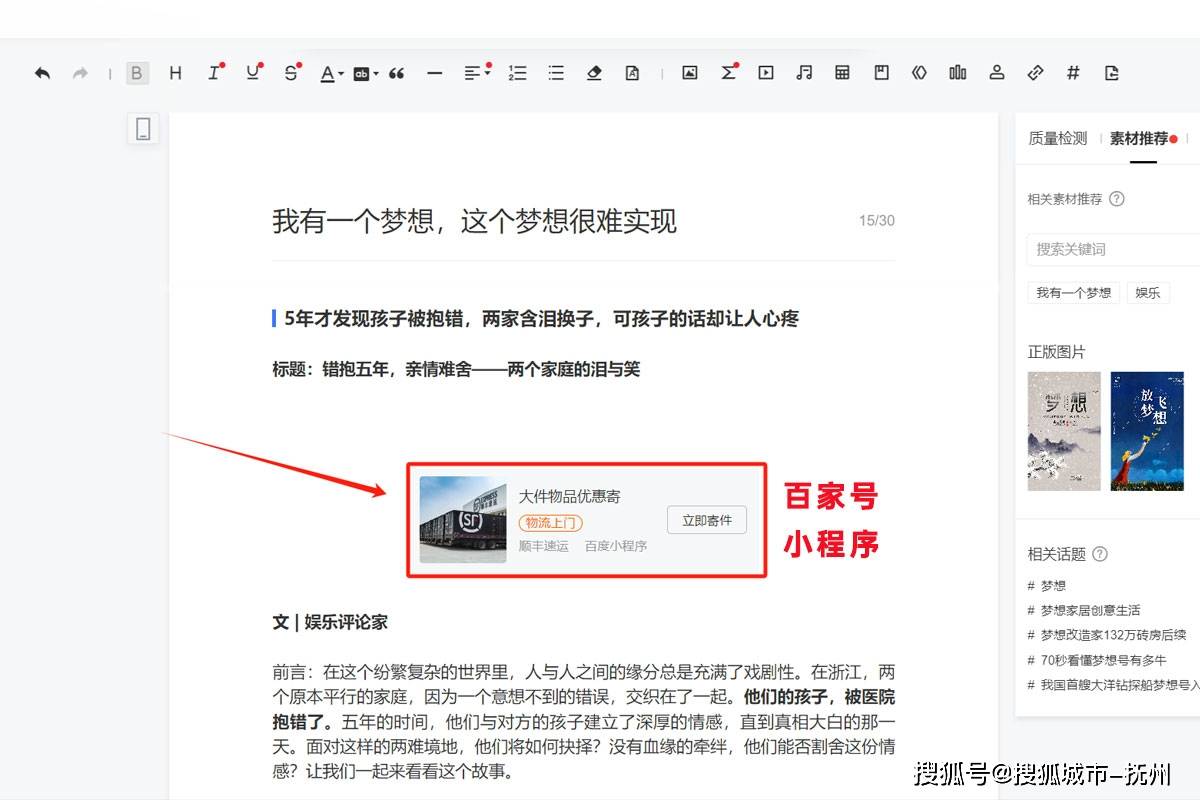Select the topic 梦想改造家132万砖房后续

tap(1107, 635)
